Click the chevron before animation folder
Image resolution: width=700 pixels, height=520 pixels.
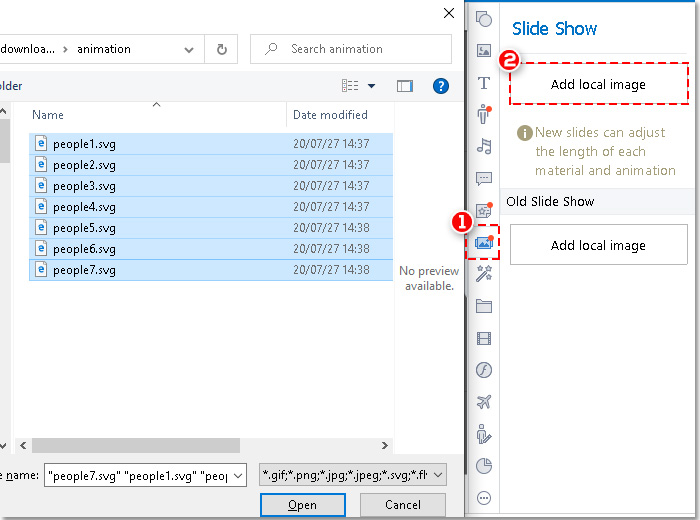tap(66, 49)
